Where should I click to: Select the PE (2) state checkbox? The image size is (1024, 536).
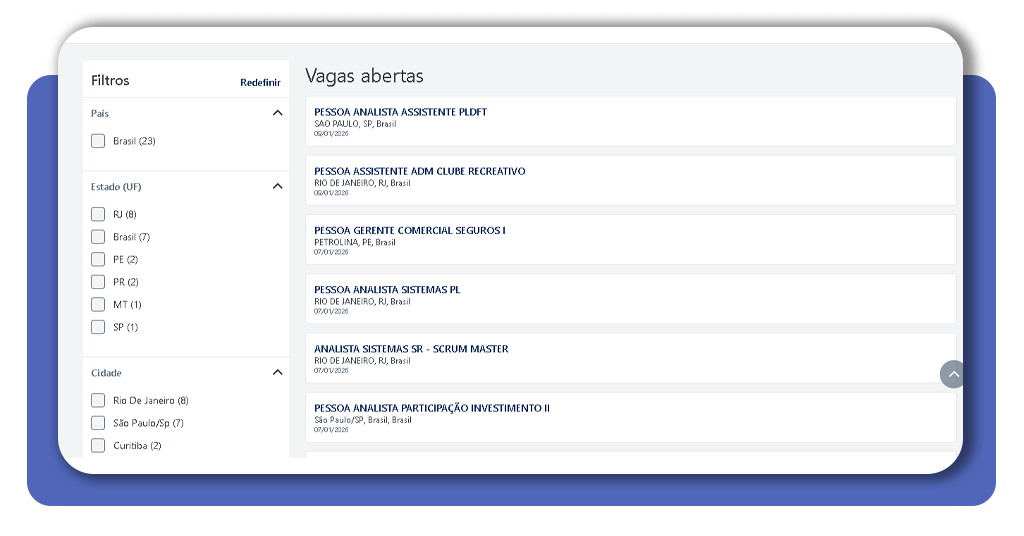[98, 259]
